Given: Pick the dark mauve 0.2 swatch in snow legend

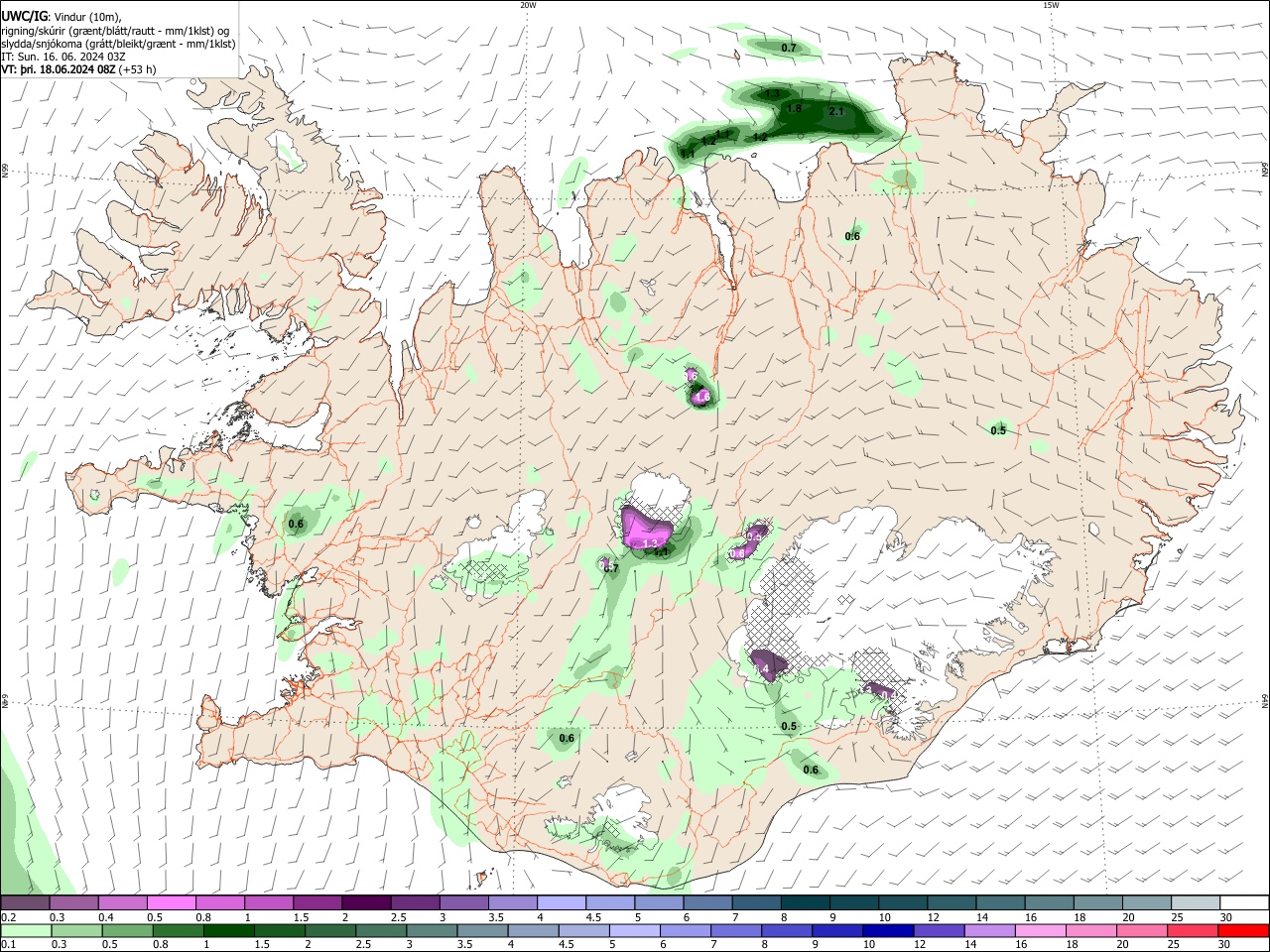Looking at the screenshot, I should [x=25, y=903].
